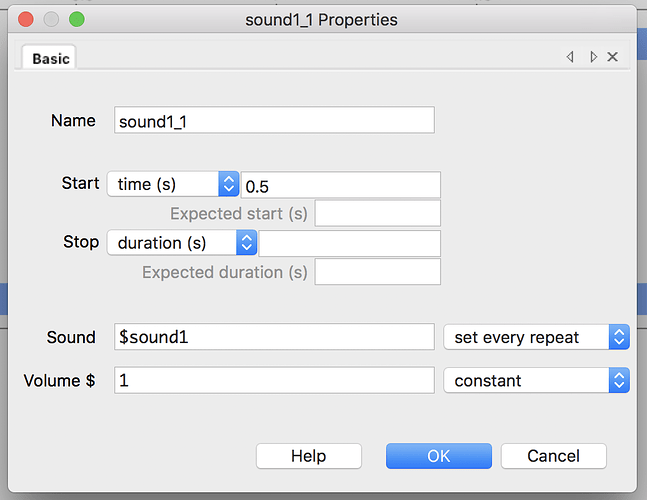
Task: Expand the Volume 'constant' dropdown
Action: (x=536, y=380)
